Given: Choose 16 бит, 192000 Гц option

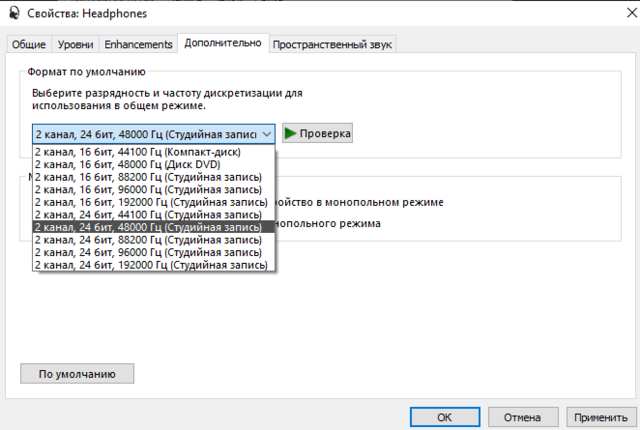Looking at the screenshot, I should (152, 202).
